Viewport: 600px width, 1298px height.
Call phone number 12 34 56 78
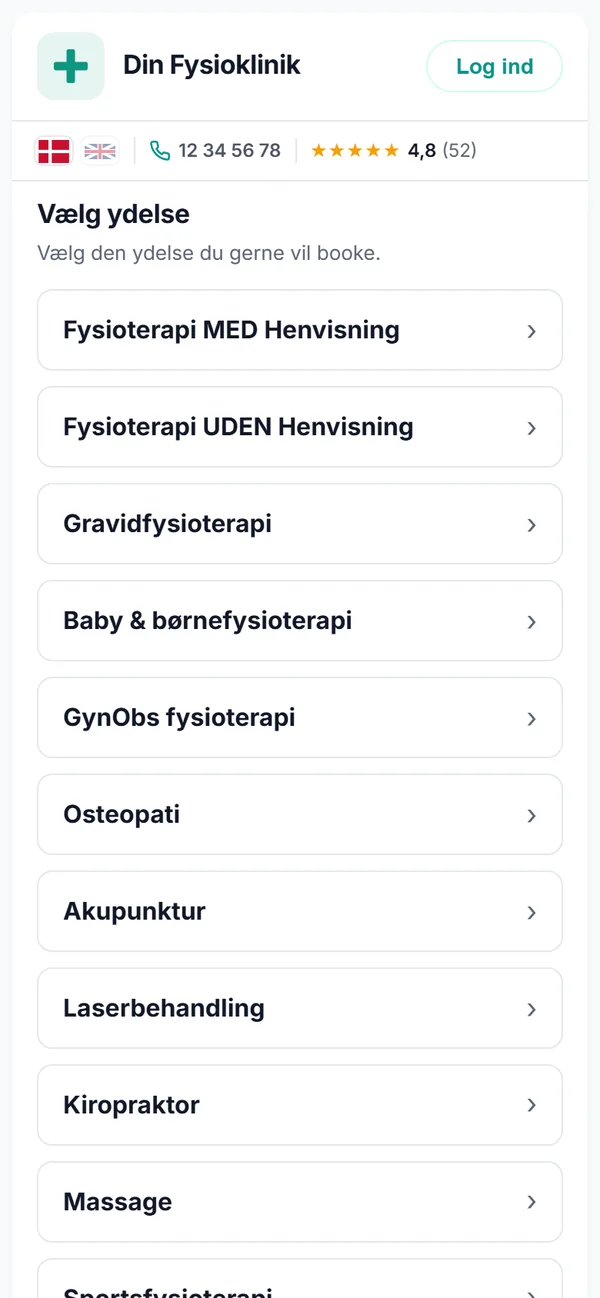pyautogui.click(x=229, y=151)
